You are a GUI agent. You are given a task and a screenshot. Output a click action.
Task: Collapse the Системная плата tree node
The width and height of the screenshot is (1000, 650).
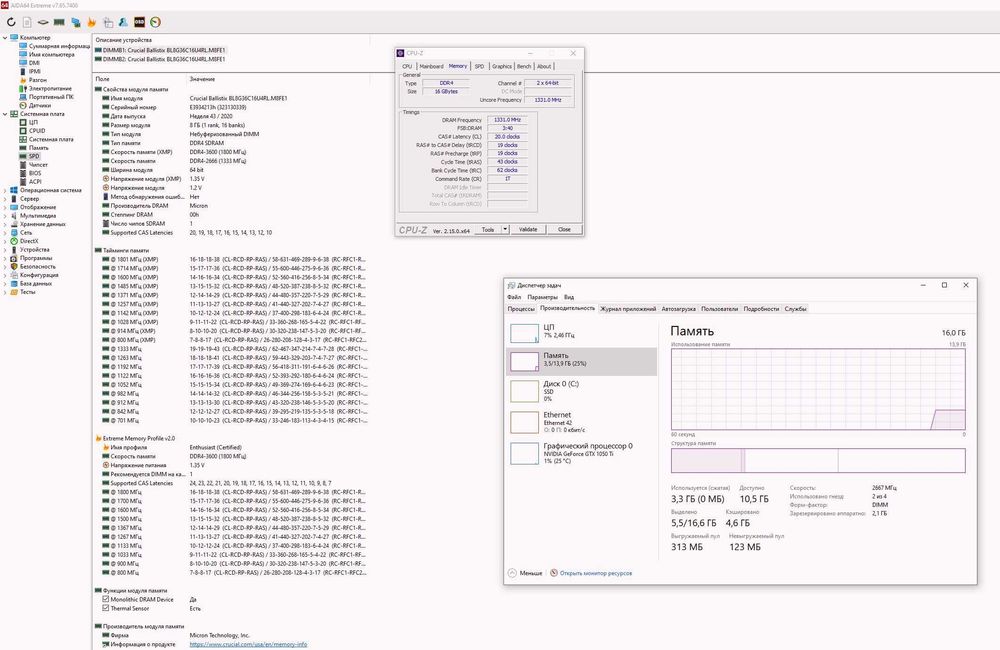pos(5,114)
